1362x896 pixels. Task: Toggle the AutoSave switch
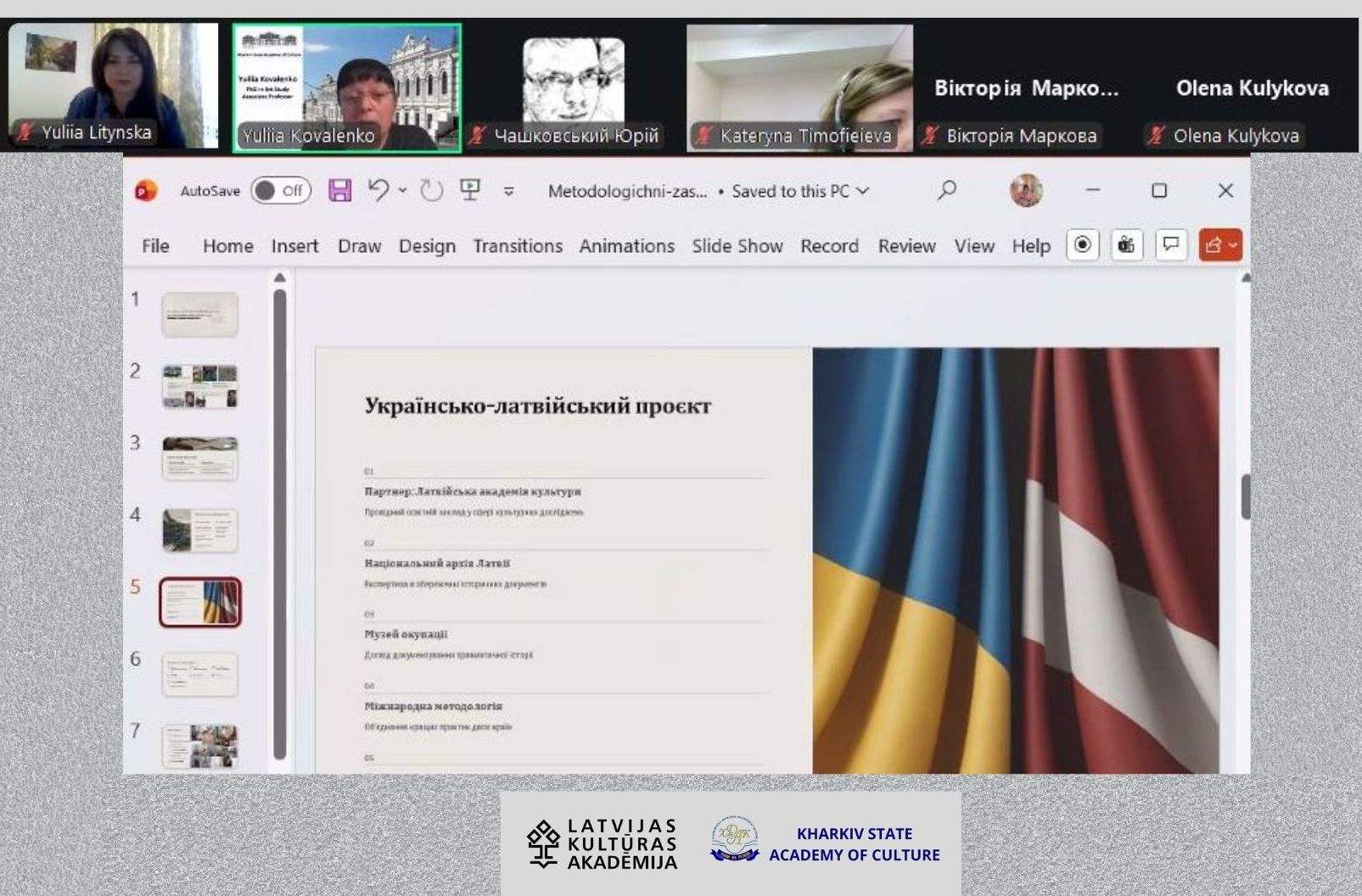(281, 191)
